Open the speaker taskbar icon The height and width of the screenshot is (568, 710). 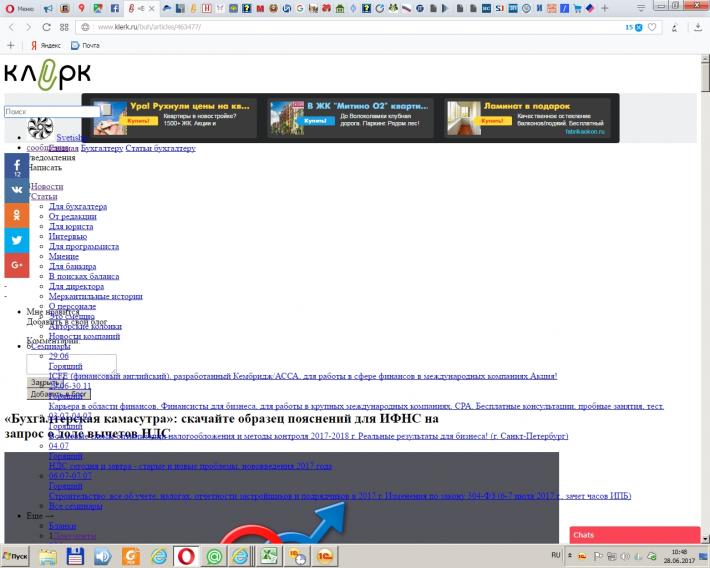click(103, 556)
